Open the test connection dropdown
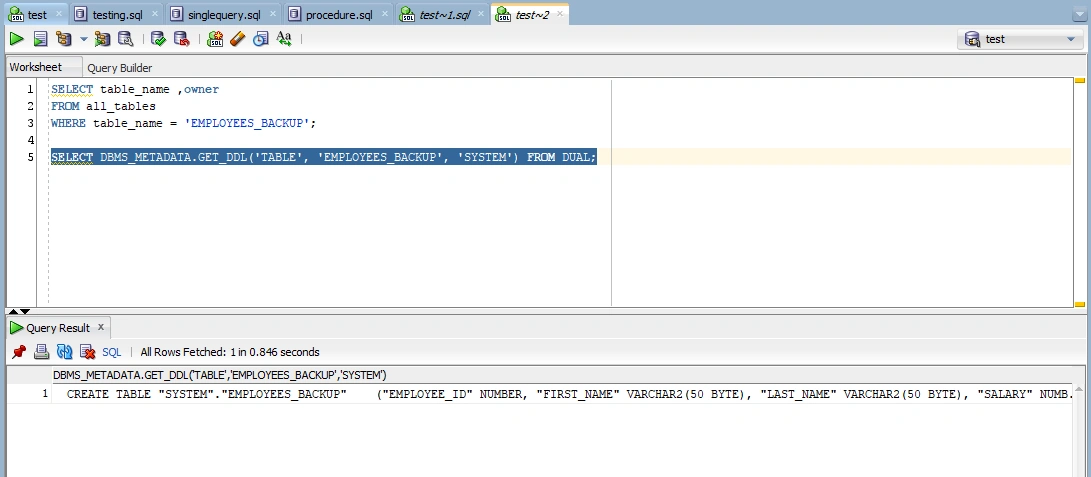The height and width of the screenshot is (477, 1091). pos(1019,40)
